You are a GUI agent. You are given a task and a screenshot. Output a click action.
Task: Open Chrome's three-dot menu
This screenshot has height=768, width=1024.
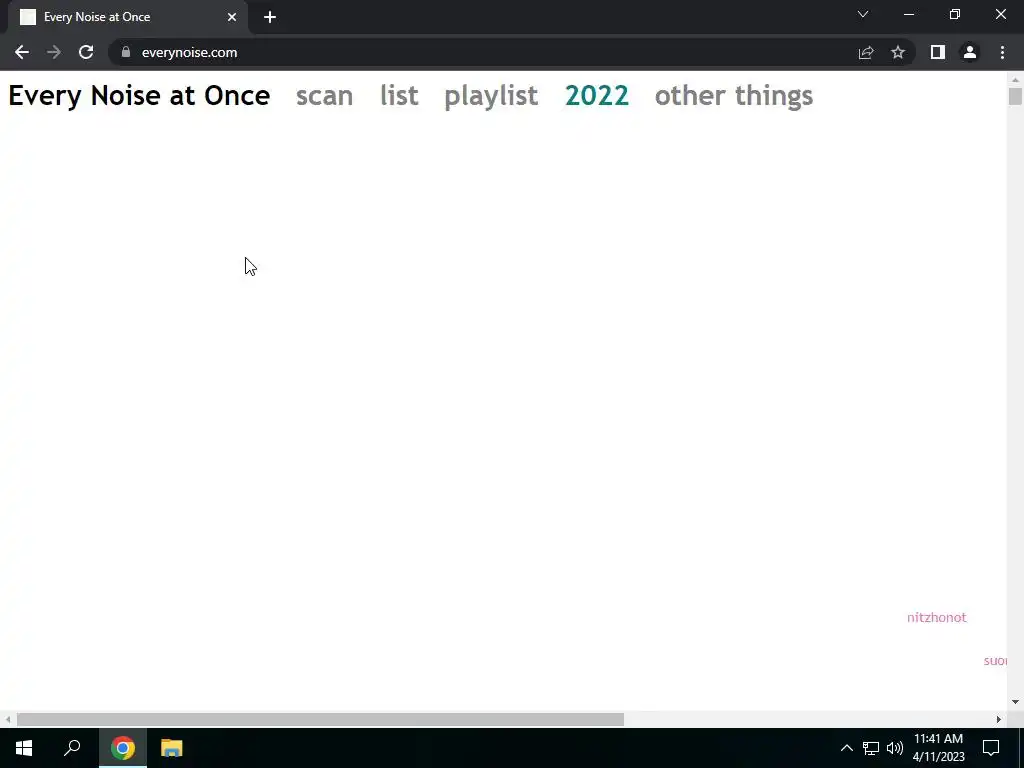click(1002, 52)
